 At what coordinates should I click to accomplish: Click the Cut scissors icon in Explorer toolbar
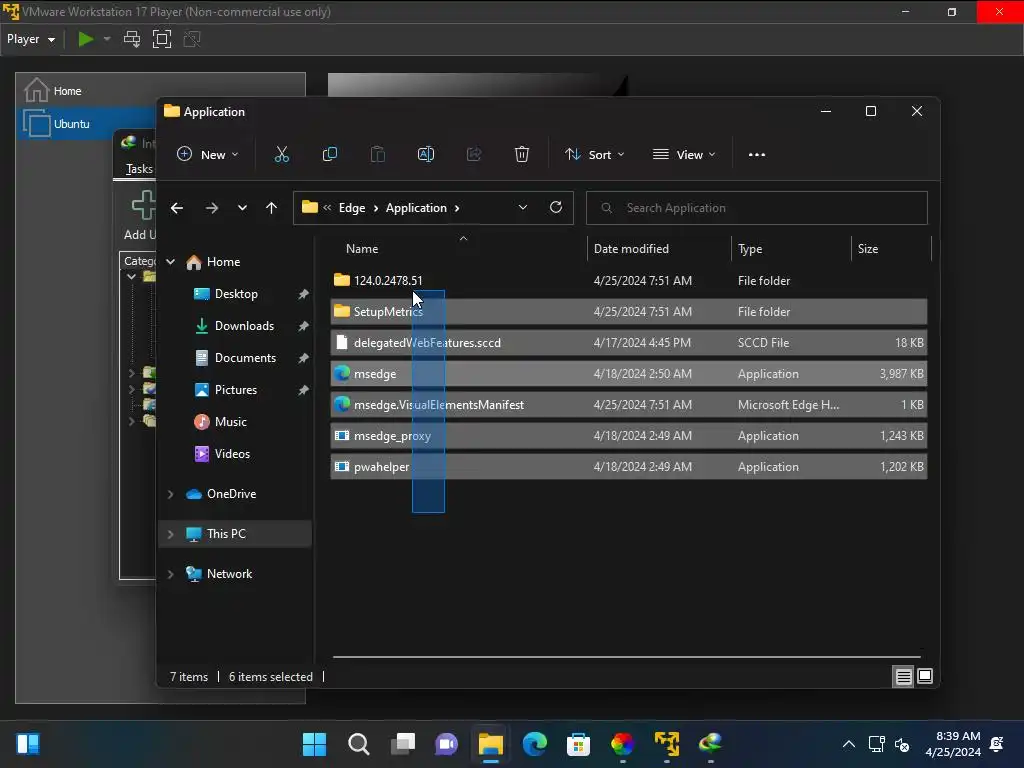click(281, 155)
